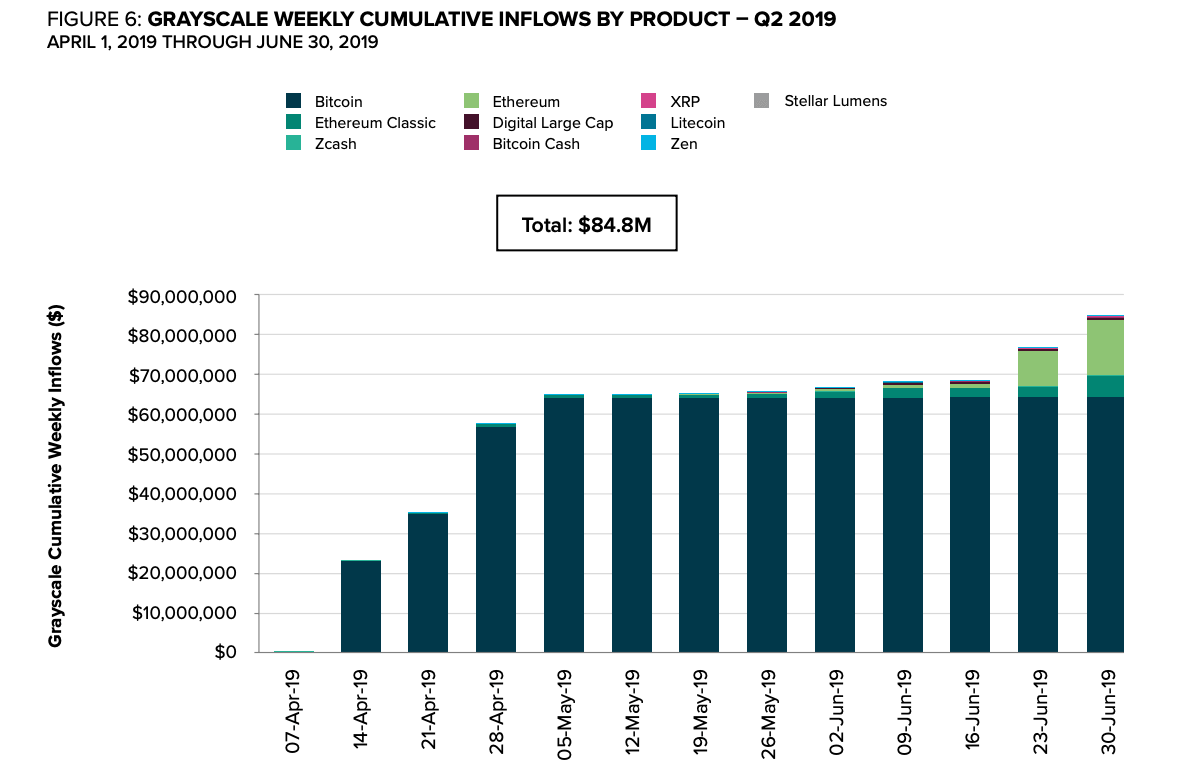Click the Bitcoin bar segment for 28-Apr-19
Viewport: 1178px width, 776px height.
coord(496,539)
